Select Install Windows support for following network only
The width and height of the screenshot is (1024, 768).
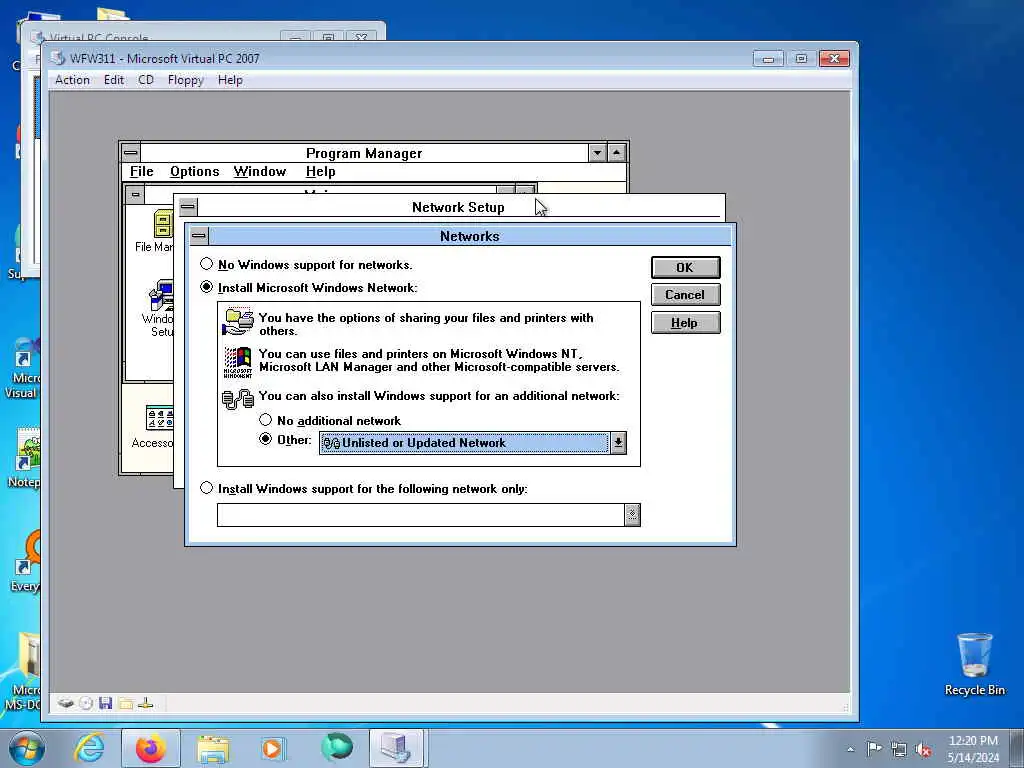pos(206,488)
